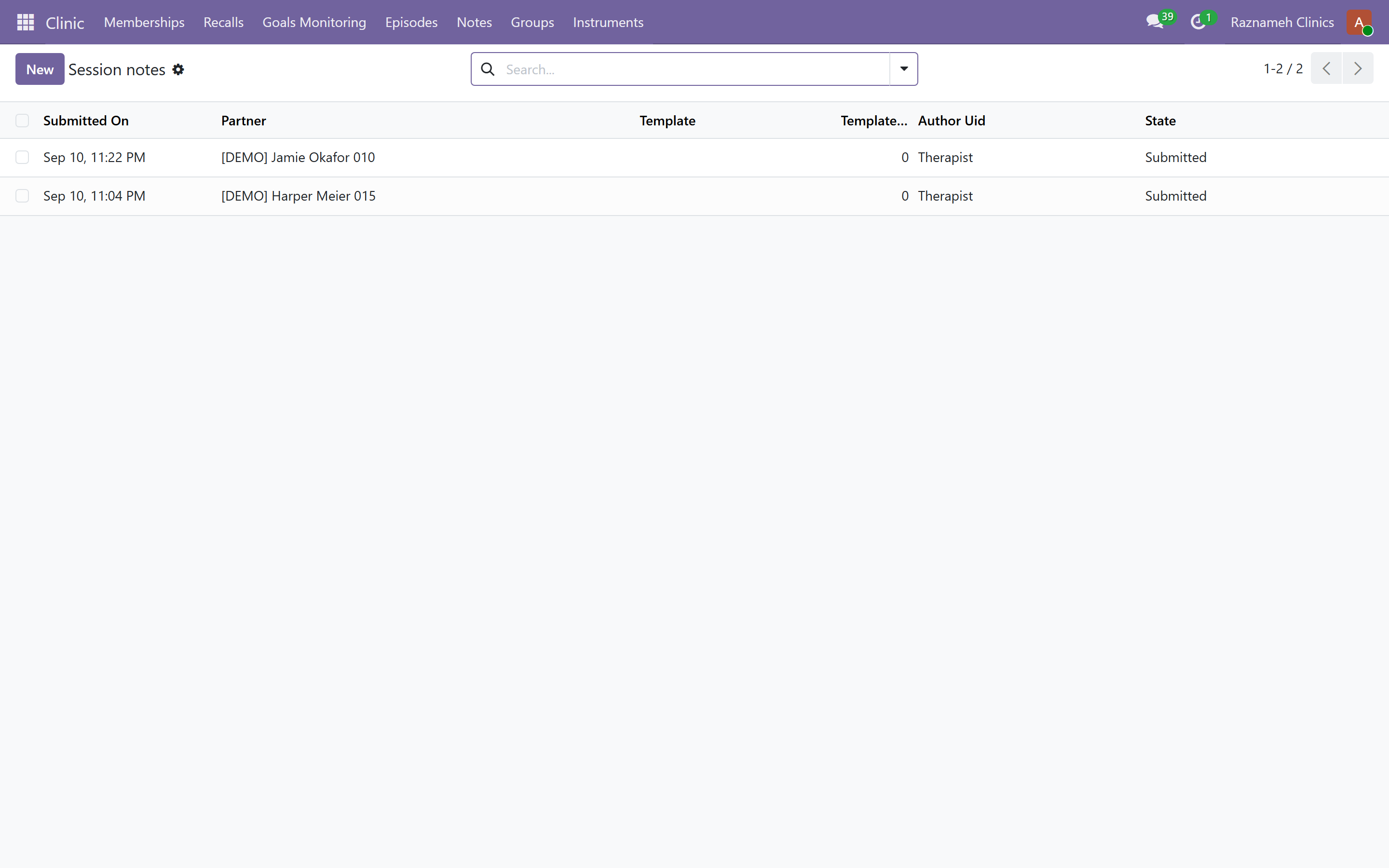
Task: Click the Clinic app title
Action: tap(65, 23)
